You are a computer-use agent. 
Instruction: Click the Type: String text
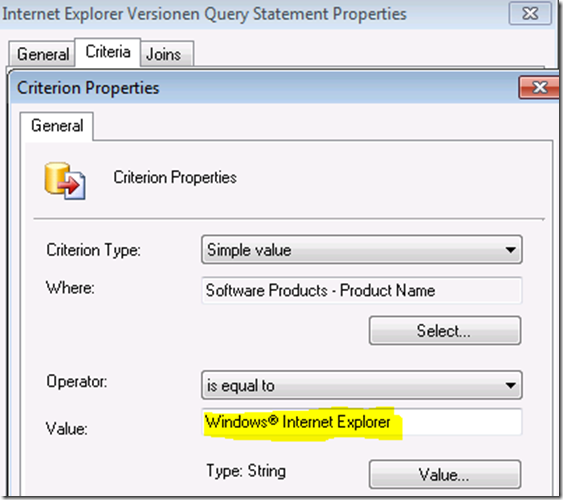coord(246,471)
